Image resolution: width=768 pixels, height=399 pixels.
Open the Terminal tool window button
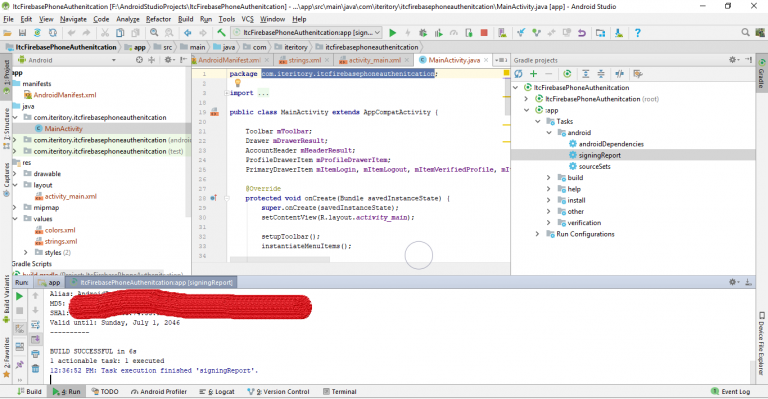click(340, 392)
